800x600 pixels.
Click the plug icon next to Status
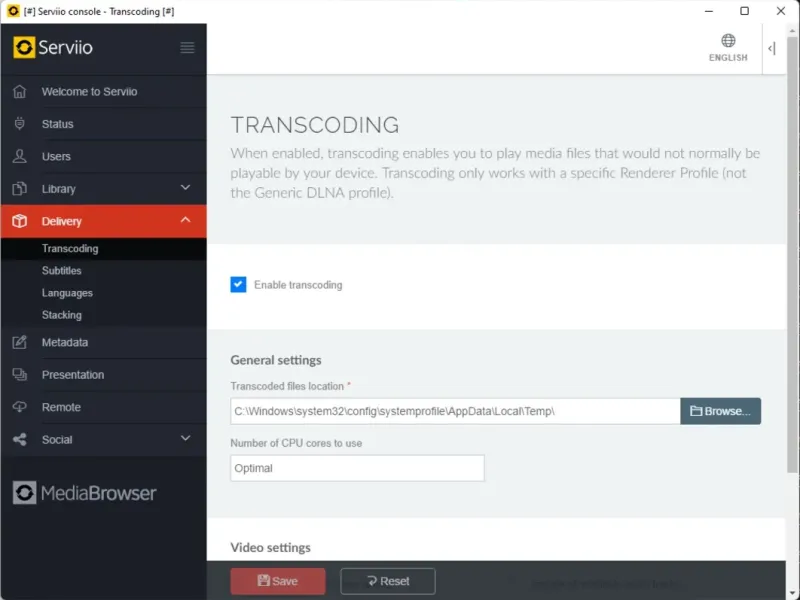point(19,123)
